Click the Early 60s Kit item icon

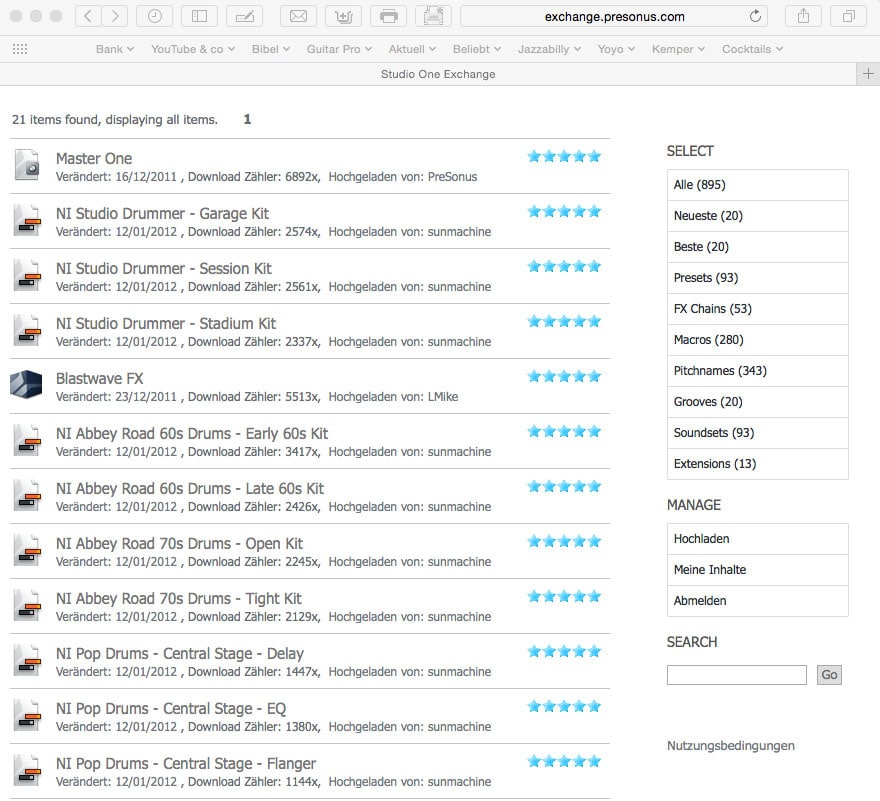27,440
